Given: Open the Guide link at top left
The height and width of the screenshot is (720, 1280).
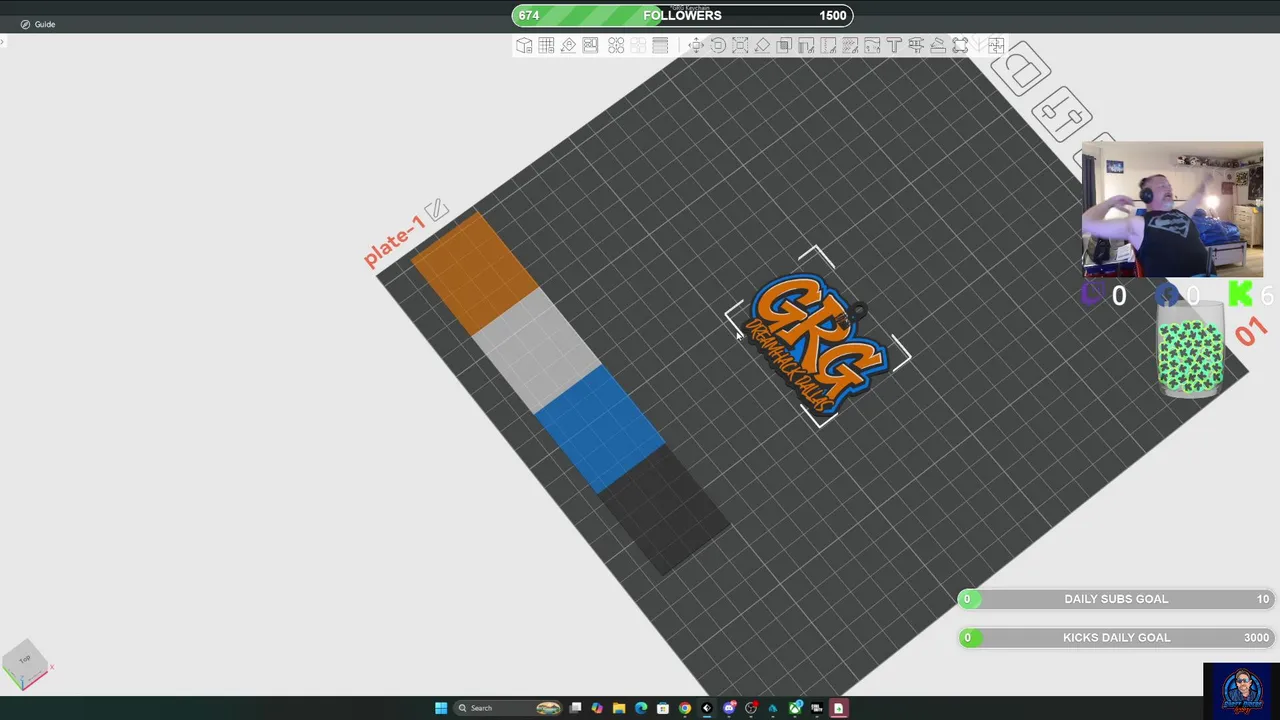Looking at the screenshot, I should (x=38, y=24).
